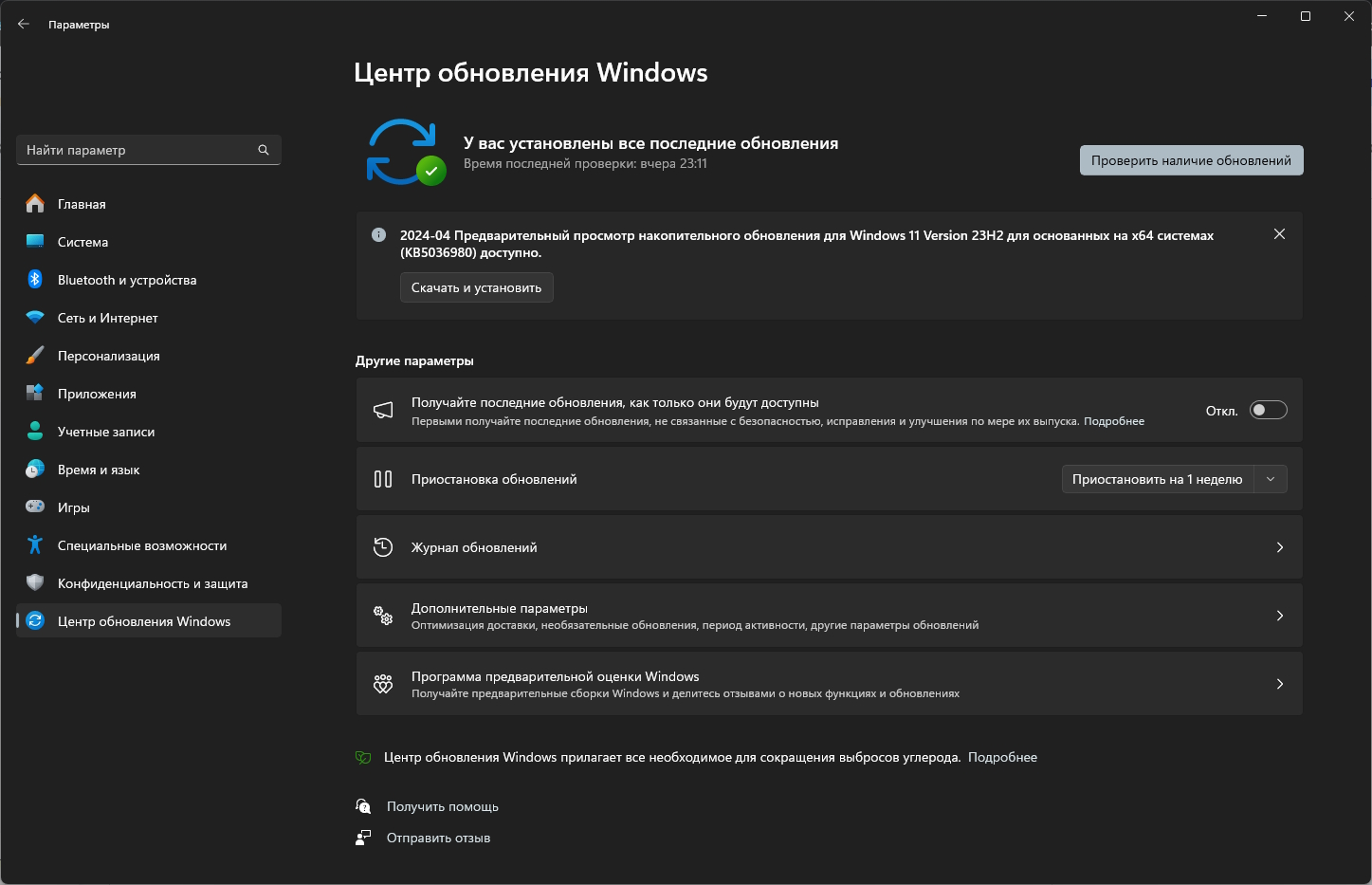Click 'Время последней проверки: вчера 23:11' text
The image size is (1372, 885).
tap(585, 163)
